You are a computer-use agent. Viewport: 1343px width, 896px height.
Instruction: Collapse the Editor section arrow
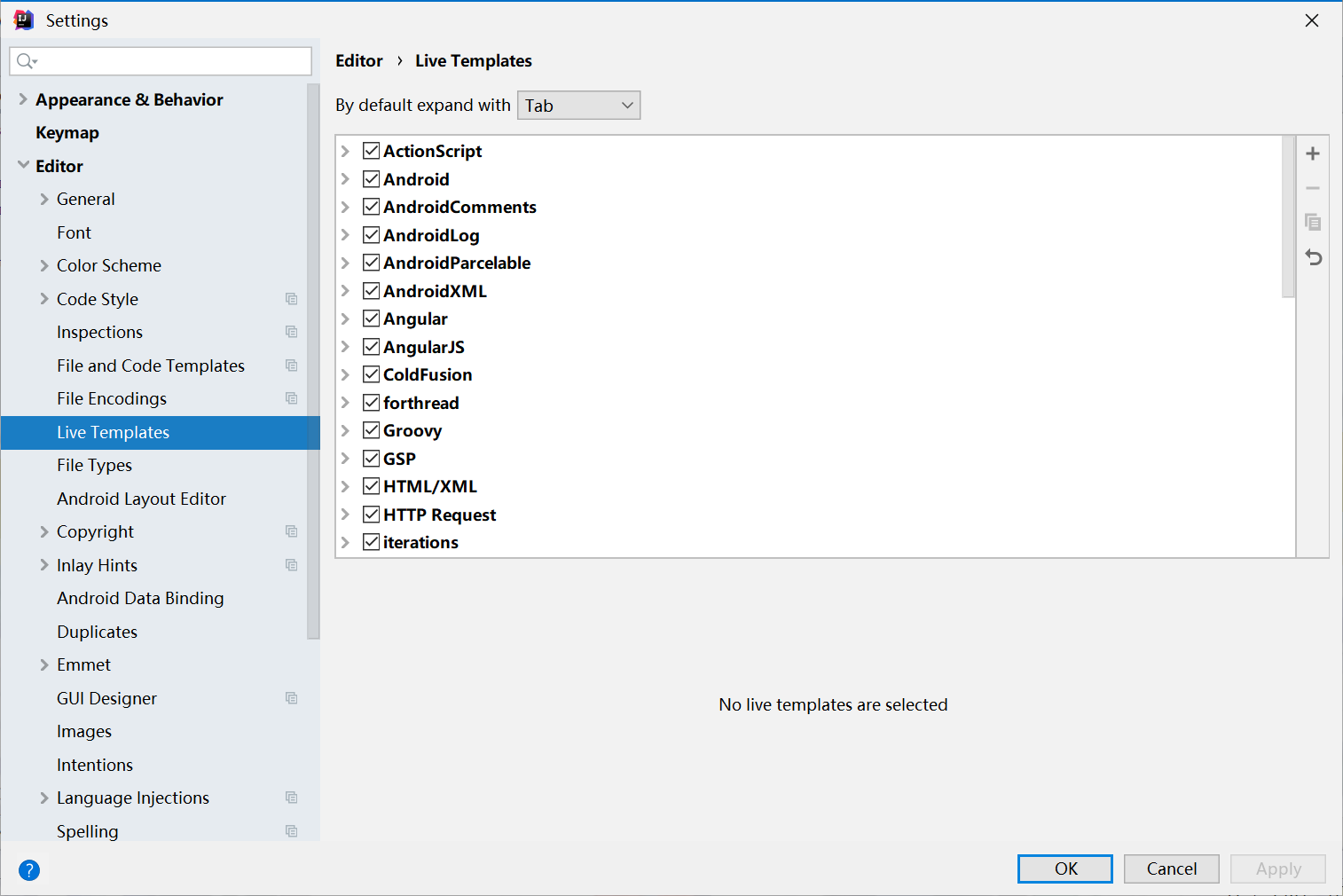pos(23,166)
